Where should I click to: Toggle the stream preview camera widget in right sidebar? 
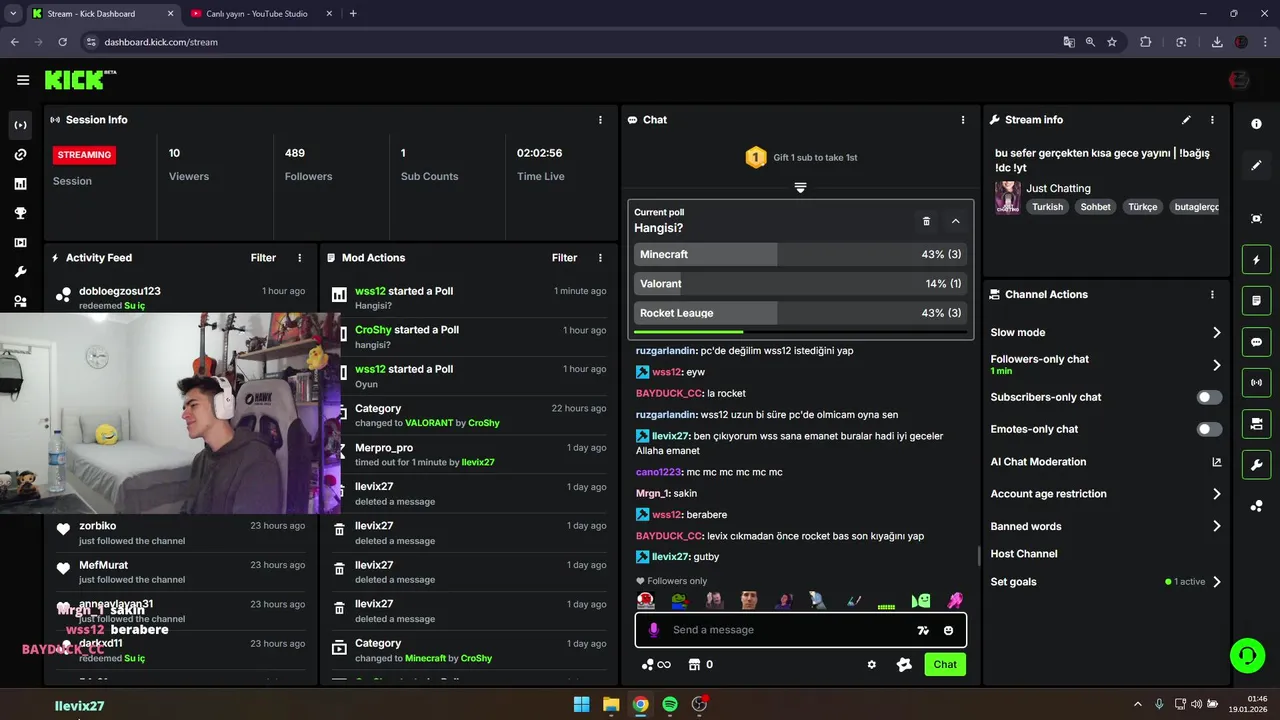click(1257, 424)
